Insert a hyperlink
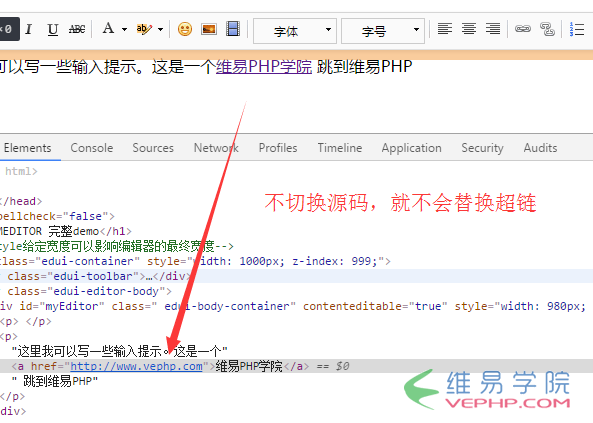The image size is (593, 423). 523,29
